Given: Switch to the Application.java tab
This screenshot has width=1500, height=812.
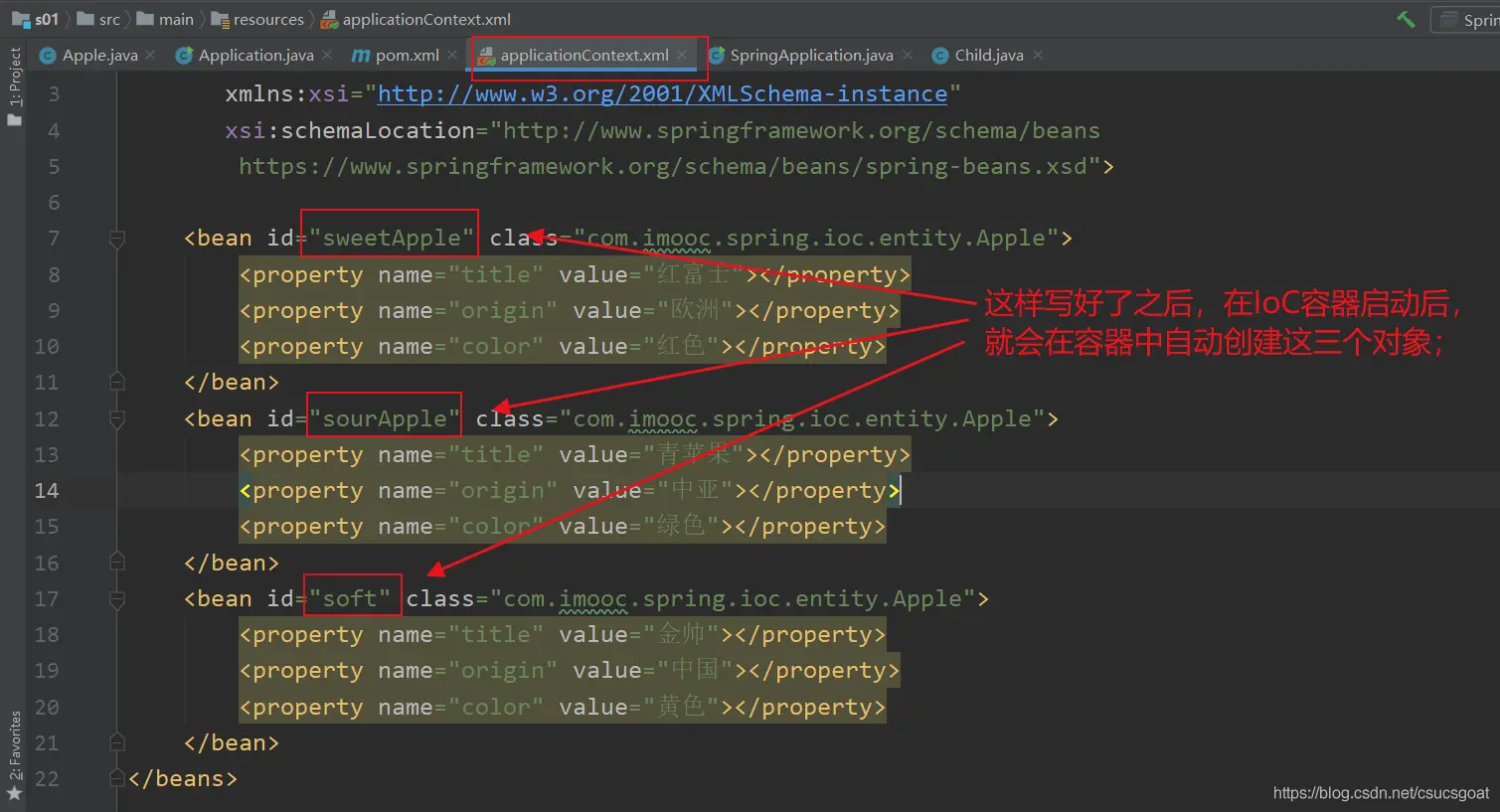Looking at the screenshot, I should coord(254,56).
